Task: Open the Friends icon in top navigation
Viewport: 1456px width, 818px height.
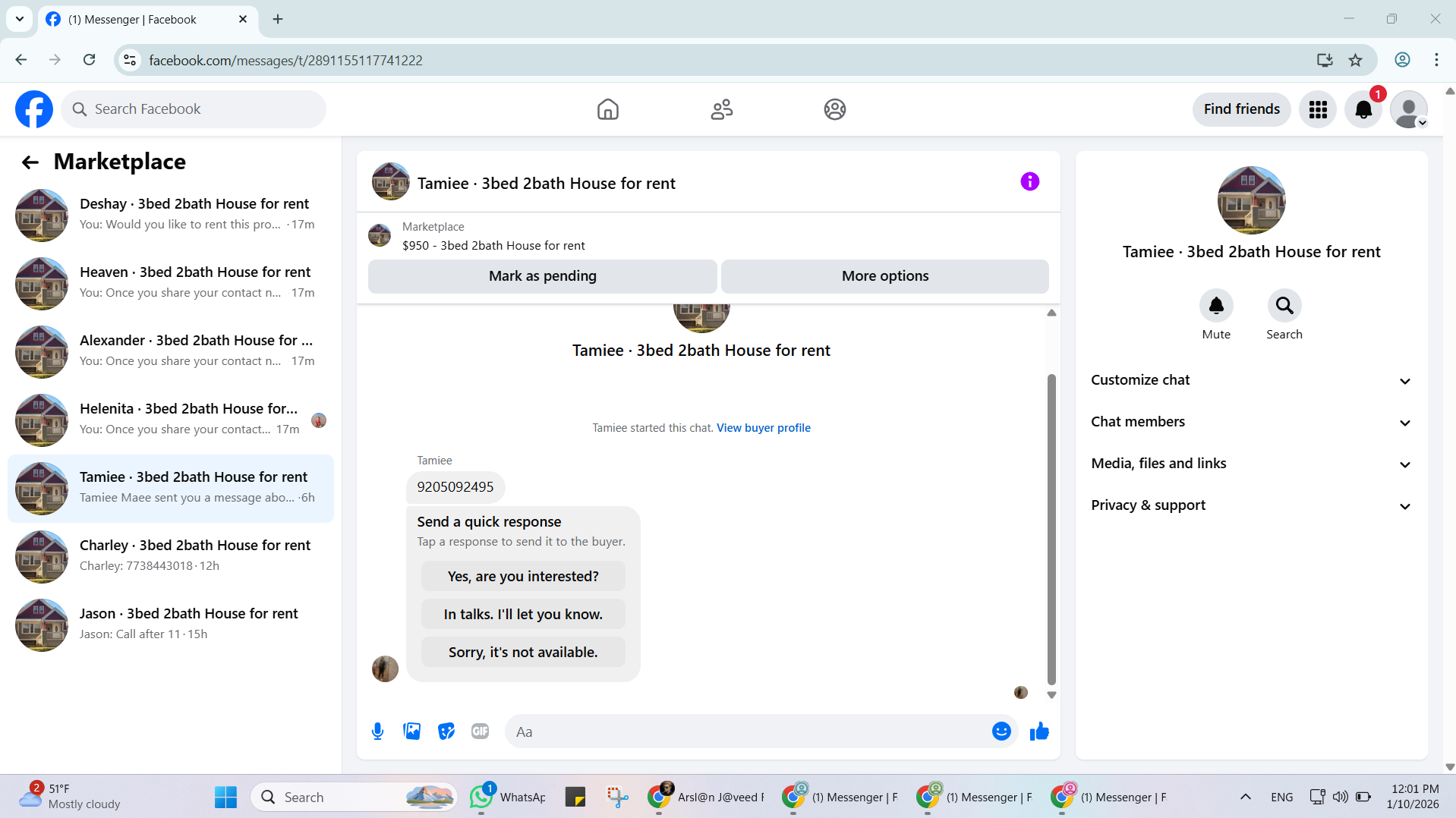Action: point(721,109)
